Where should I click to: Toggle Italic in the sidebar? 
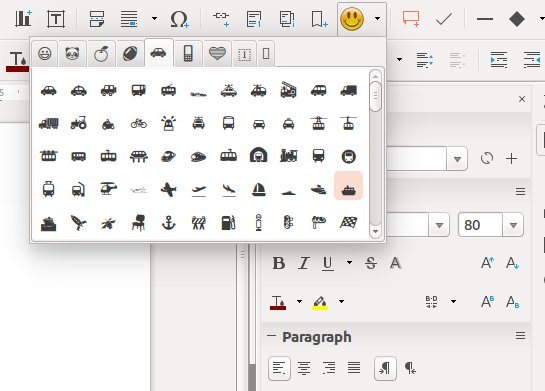[x=304, y=263]
